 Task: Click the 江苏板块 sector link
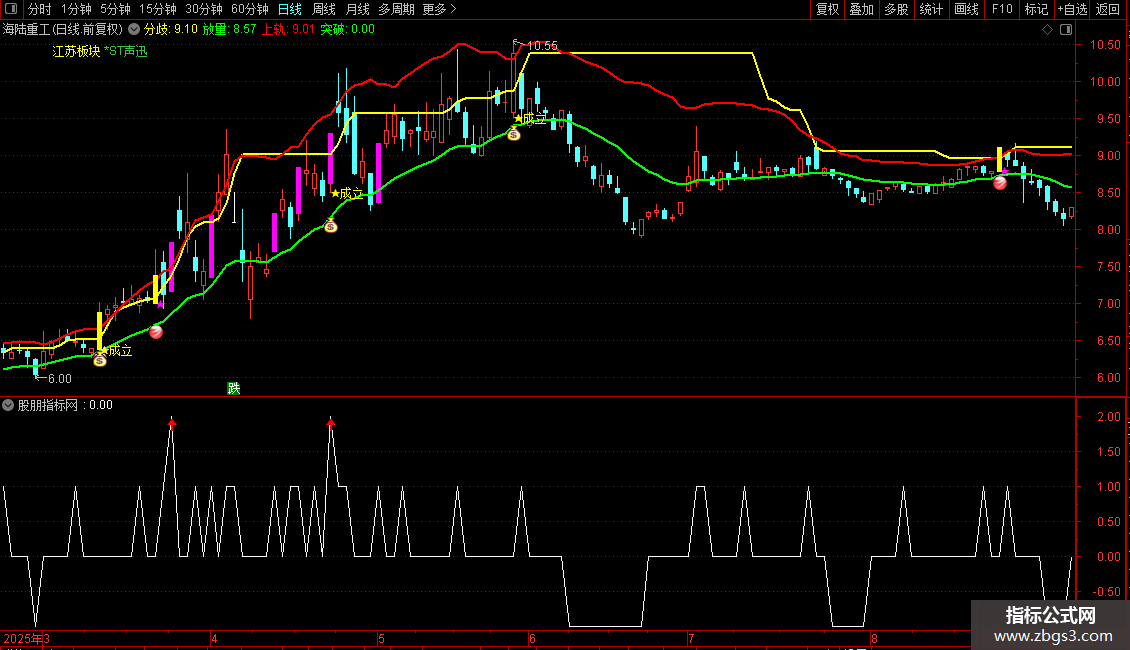76,51
